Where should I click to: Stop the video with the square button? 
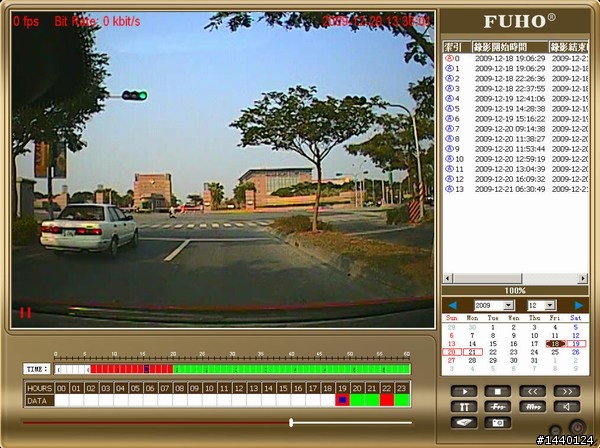click(497, 391)
